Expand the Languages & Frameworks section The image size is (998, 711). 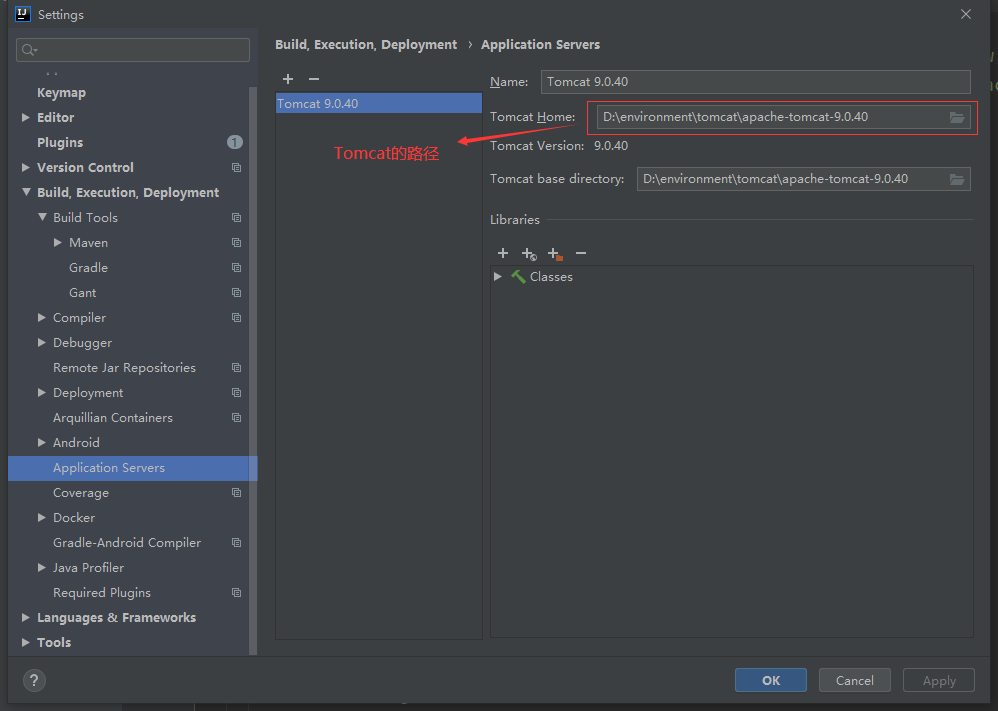pyautogui.click(x=26, y=618)
